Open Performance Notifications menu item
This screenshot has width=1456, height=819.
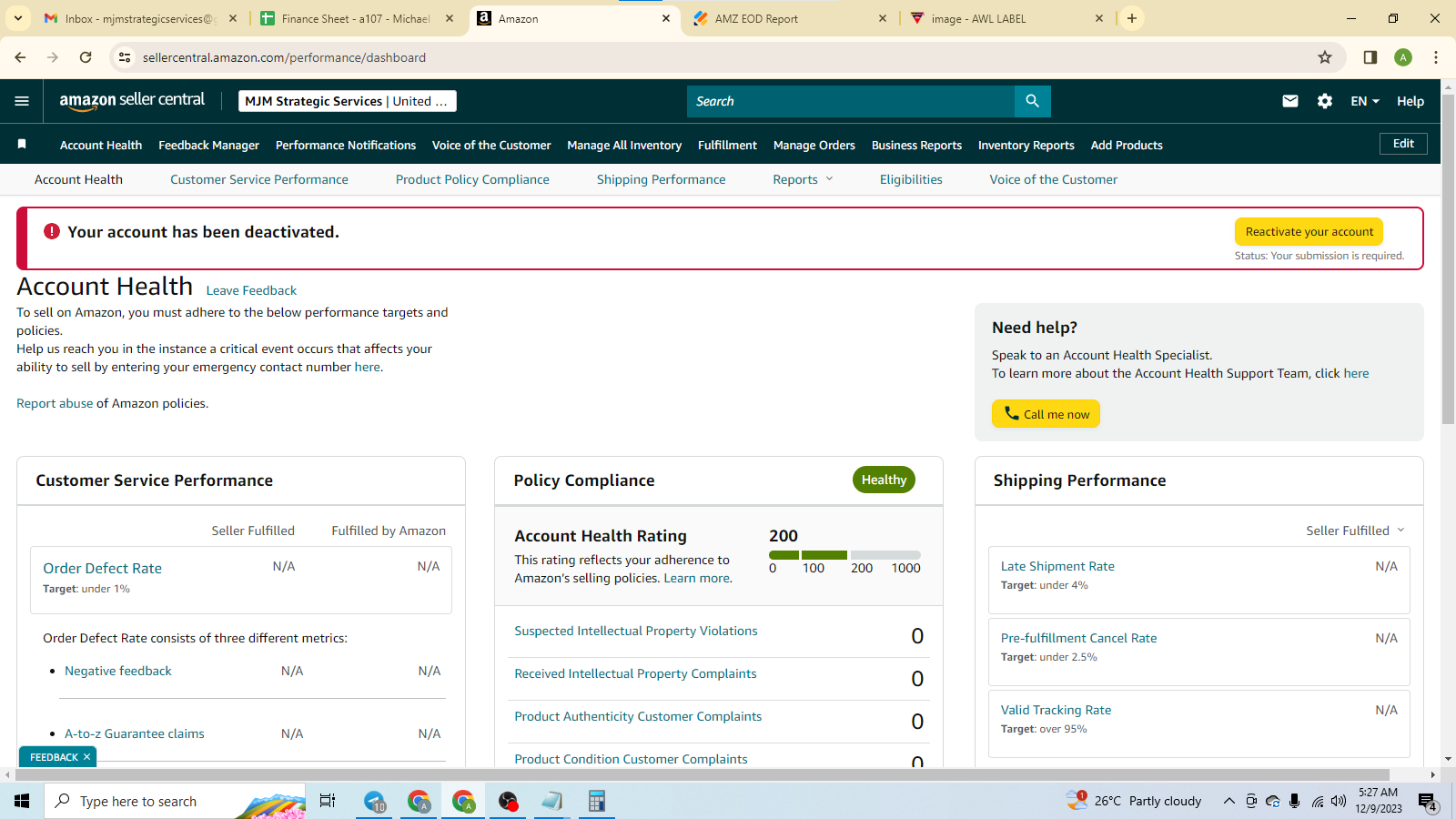pos(346,145)
